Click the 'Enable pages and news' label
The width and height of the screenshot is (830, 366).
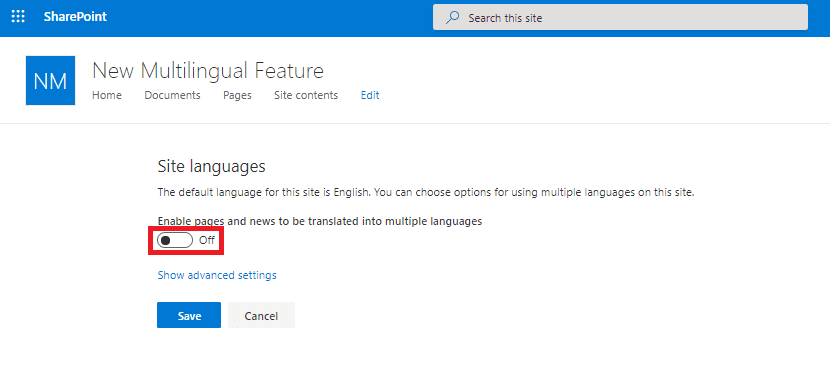click(320, 222)
